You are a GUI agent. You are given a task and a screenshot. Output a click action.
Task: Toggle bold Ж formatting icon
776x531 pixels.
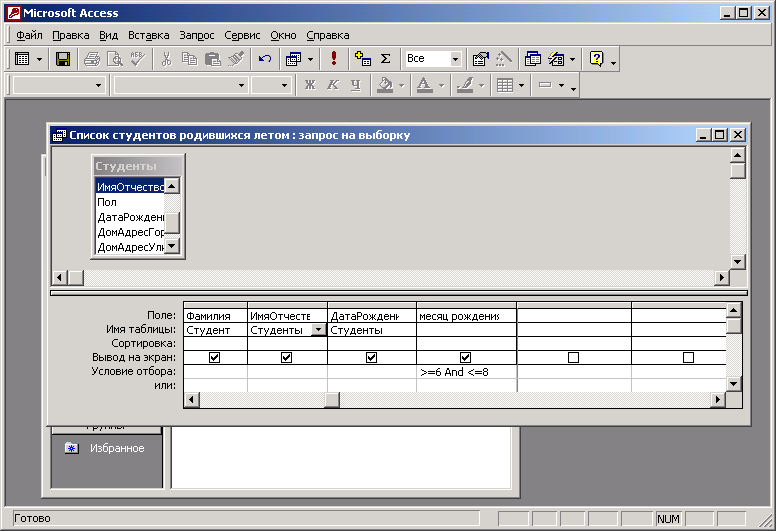pyautogui.click(x=310, y=85)
